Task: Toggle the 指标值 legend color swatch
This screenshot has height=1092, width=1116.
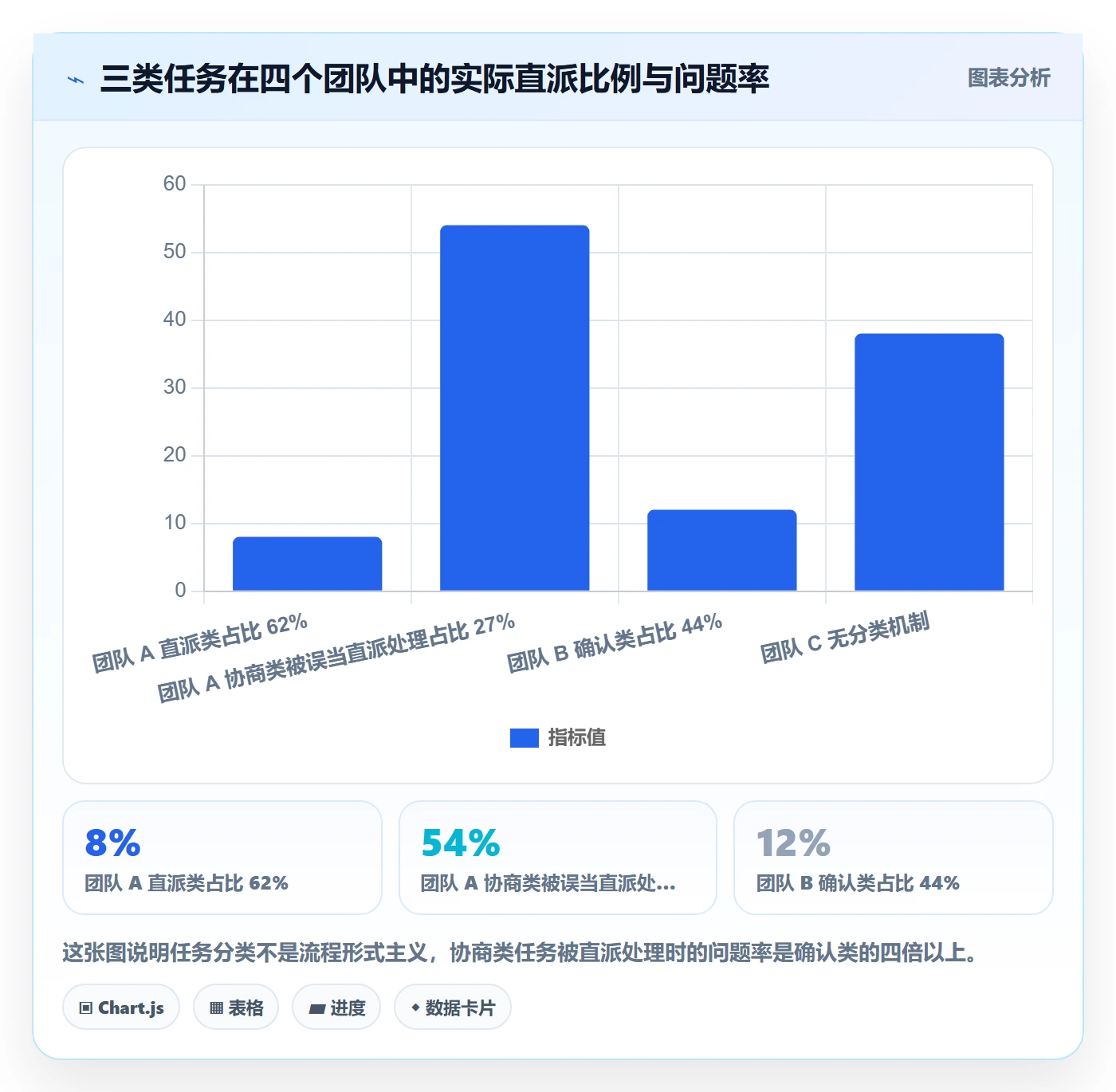Action: [x=524, y=738]
